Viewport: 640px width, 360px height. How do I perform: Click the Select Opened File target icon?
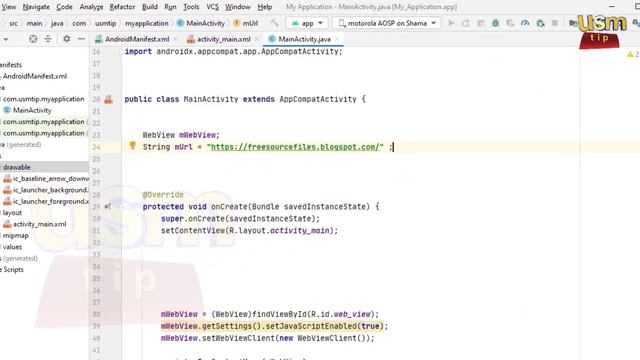point(33,39)
